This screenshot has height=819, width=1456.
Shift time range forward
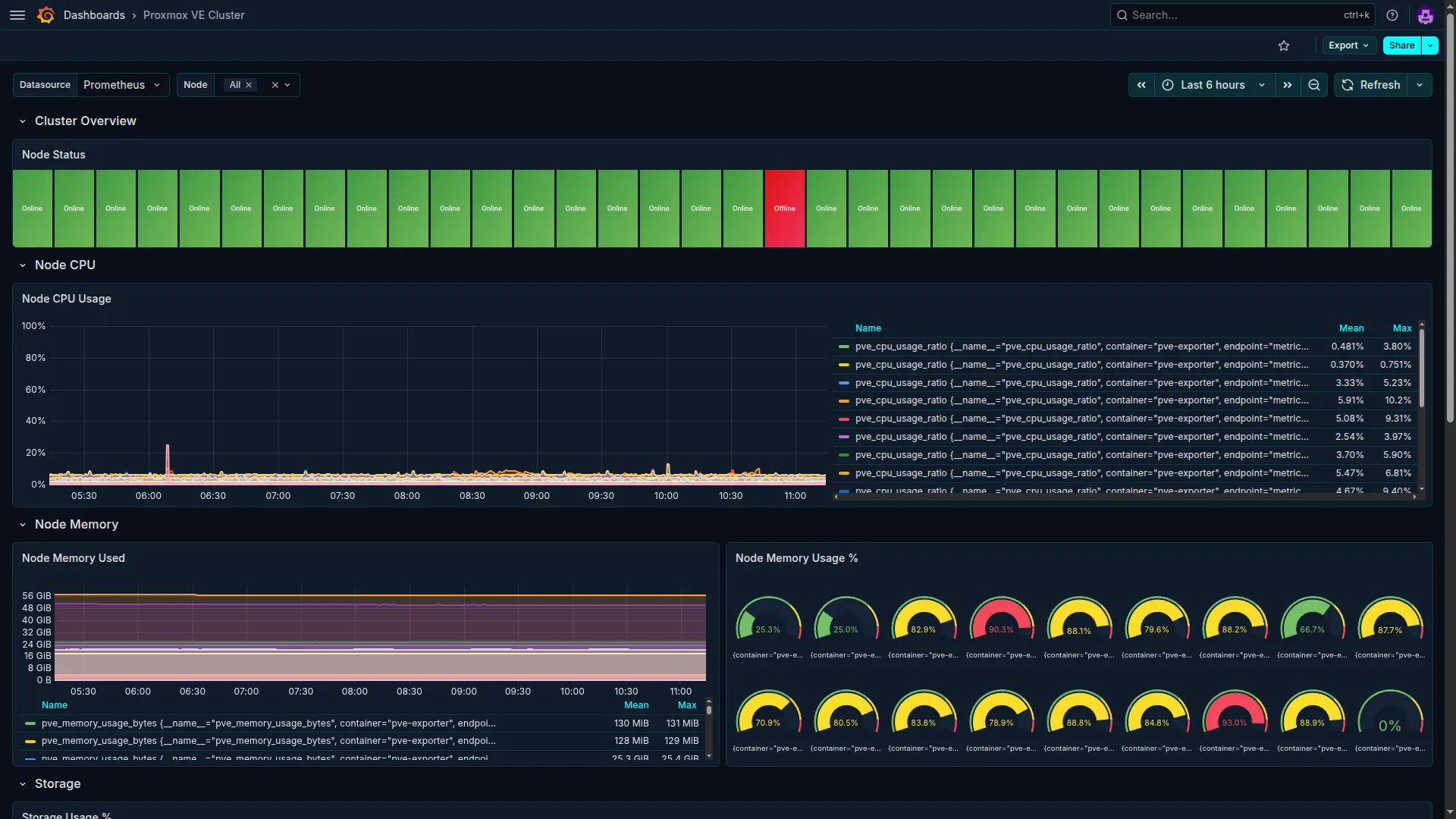coord(1288,85)
